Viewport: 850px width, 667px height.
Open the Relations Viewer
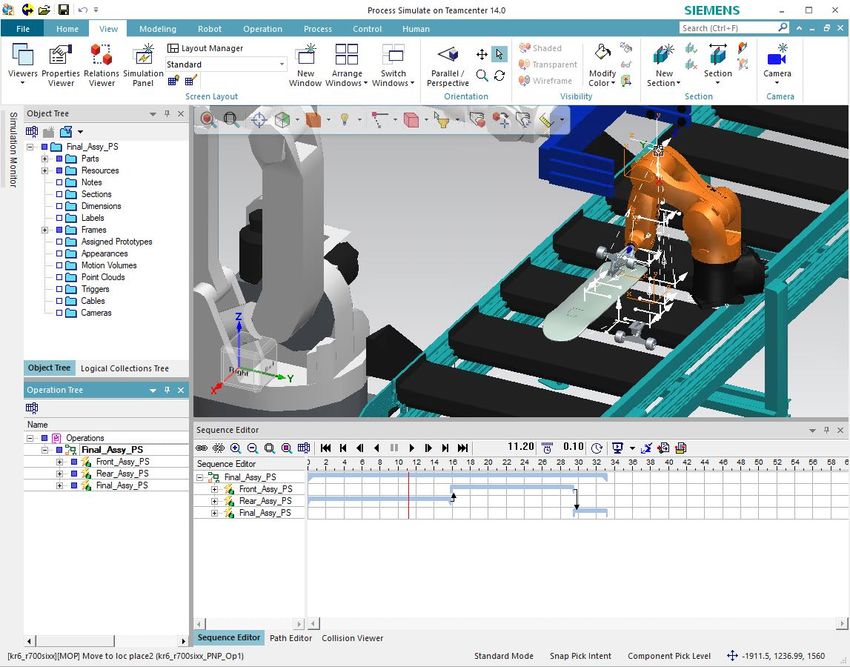[101, 65]
